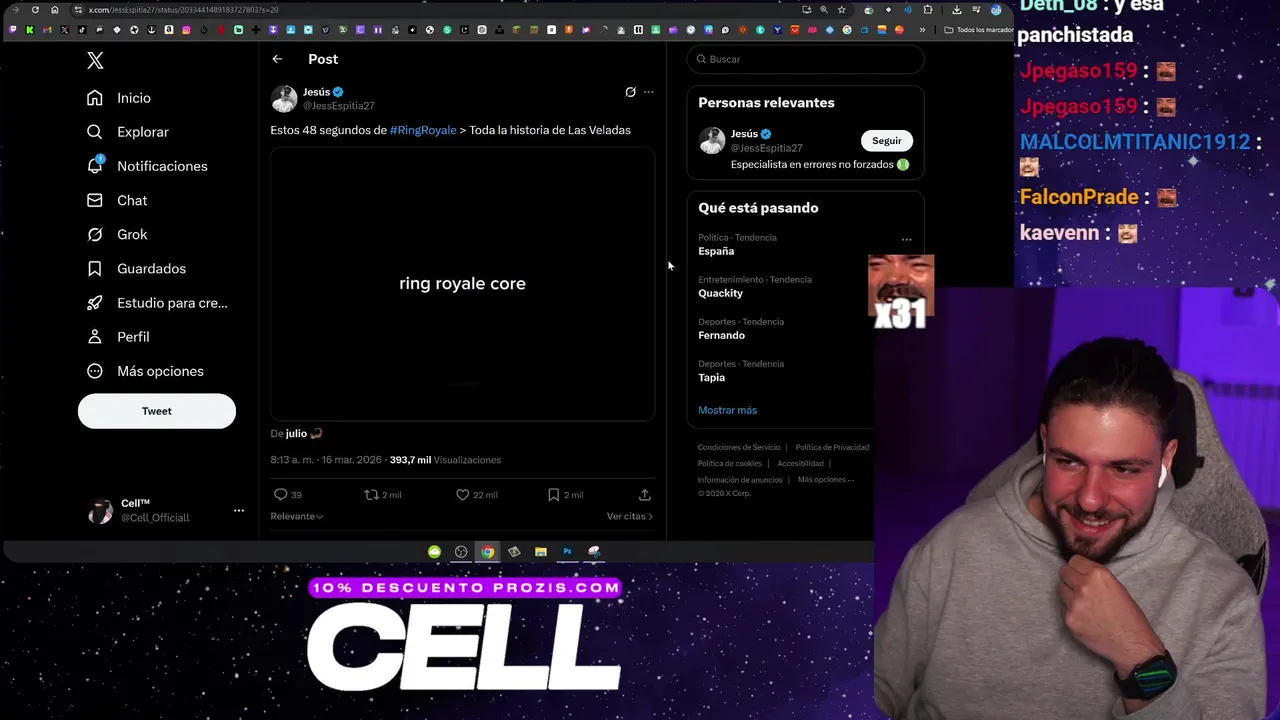Open Política de cookies footer link

pyautogui.click(x=730, y=463)
